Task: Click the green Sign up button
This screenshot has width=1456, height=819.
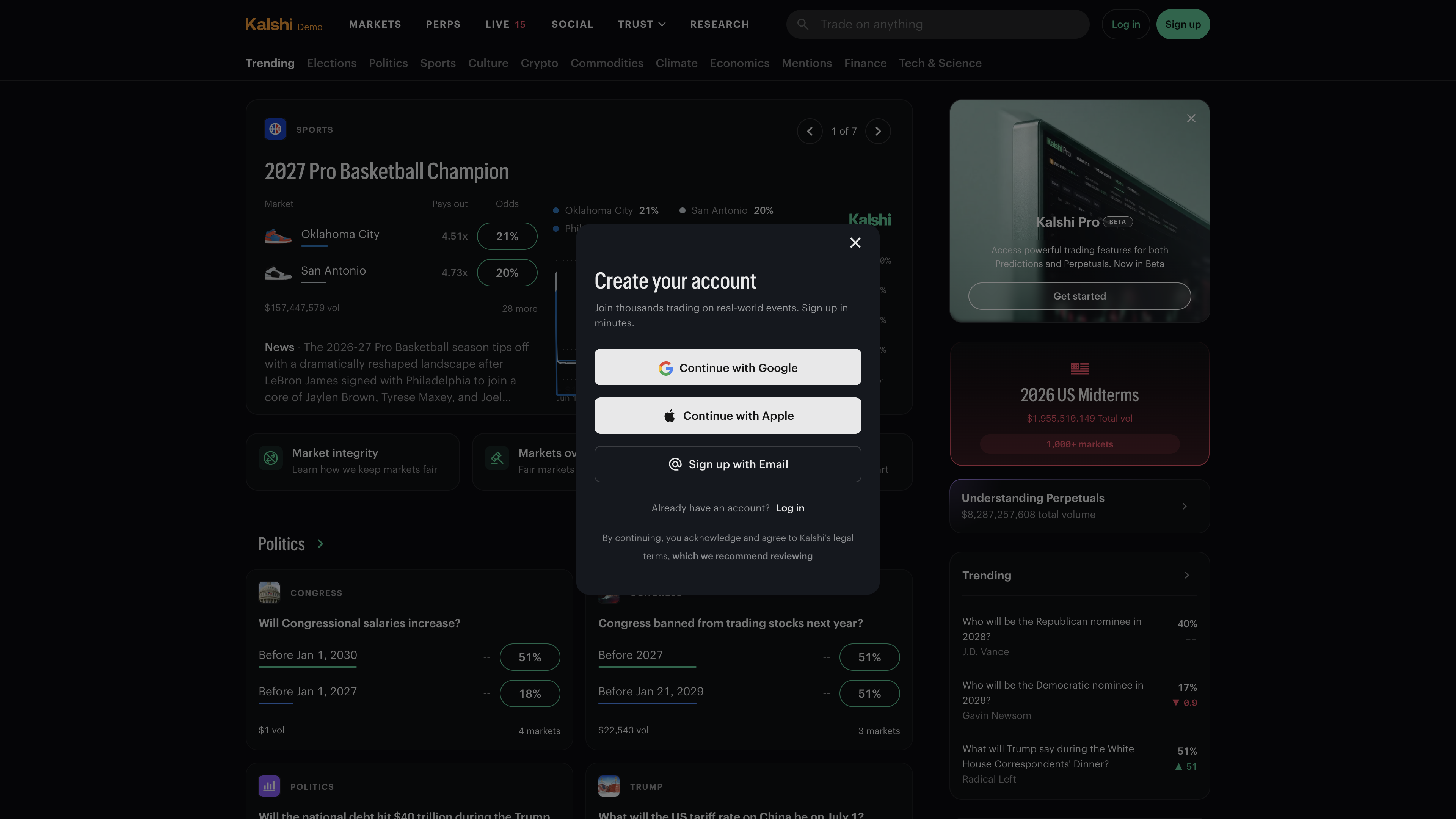Action: (x=1183, y=24)
